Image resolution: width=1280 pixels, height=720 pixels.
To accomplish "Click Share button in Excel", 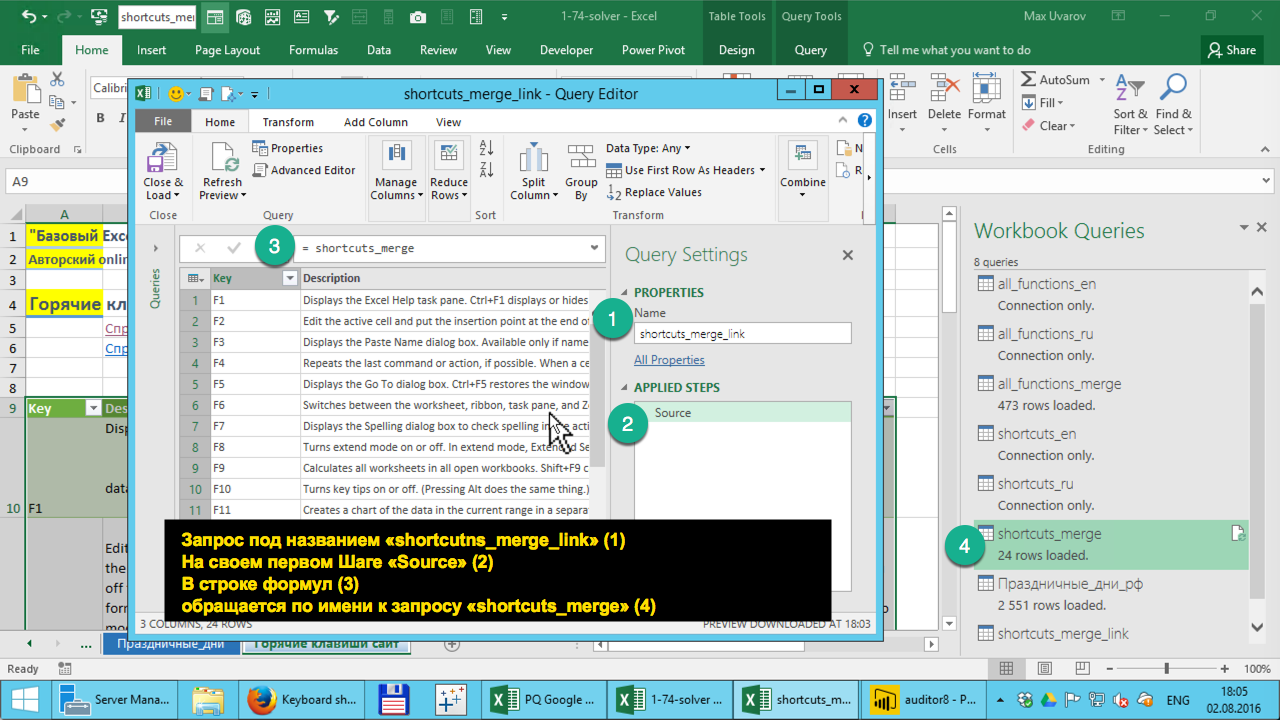I will [1230, 50].
